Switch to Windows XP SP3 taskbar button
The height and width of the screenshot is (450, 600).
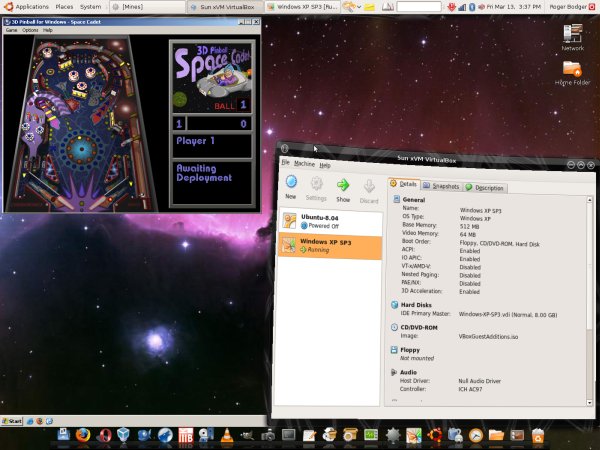(x=302, y=7)
